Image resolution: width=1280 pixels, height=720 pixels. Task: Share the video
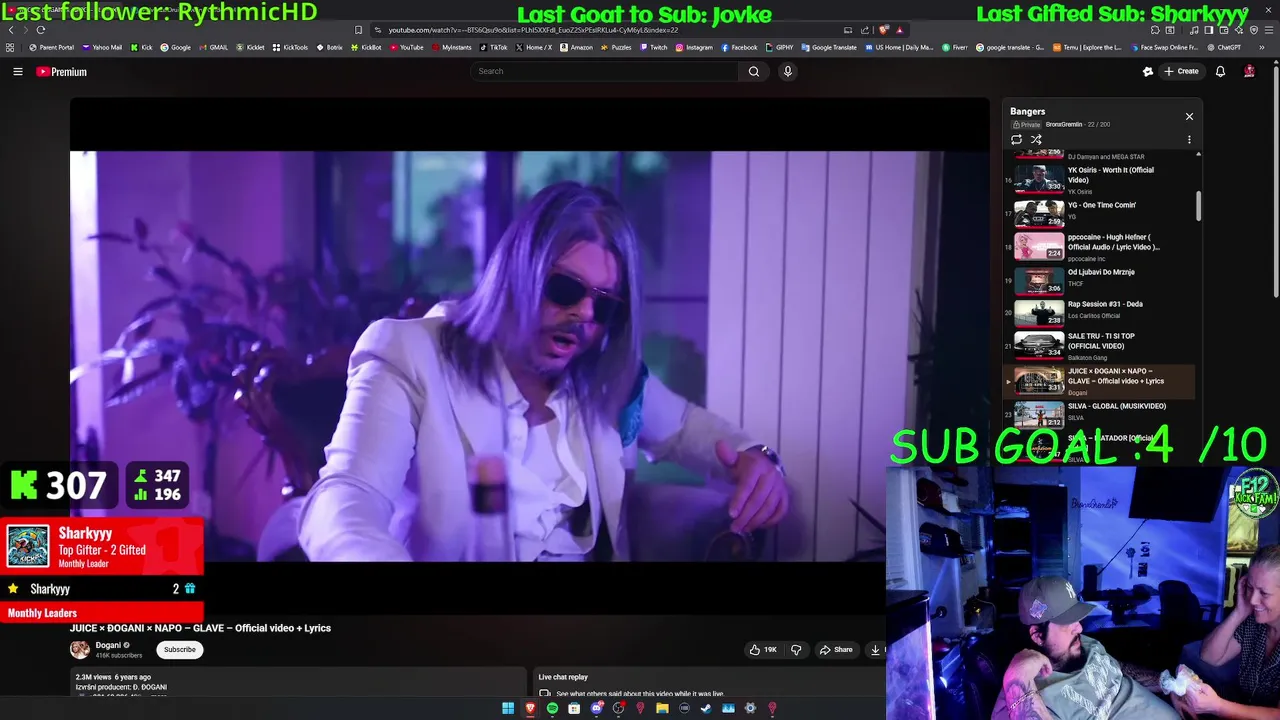click(836, 650)
